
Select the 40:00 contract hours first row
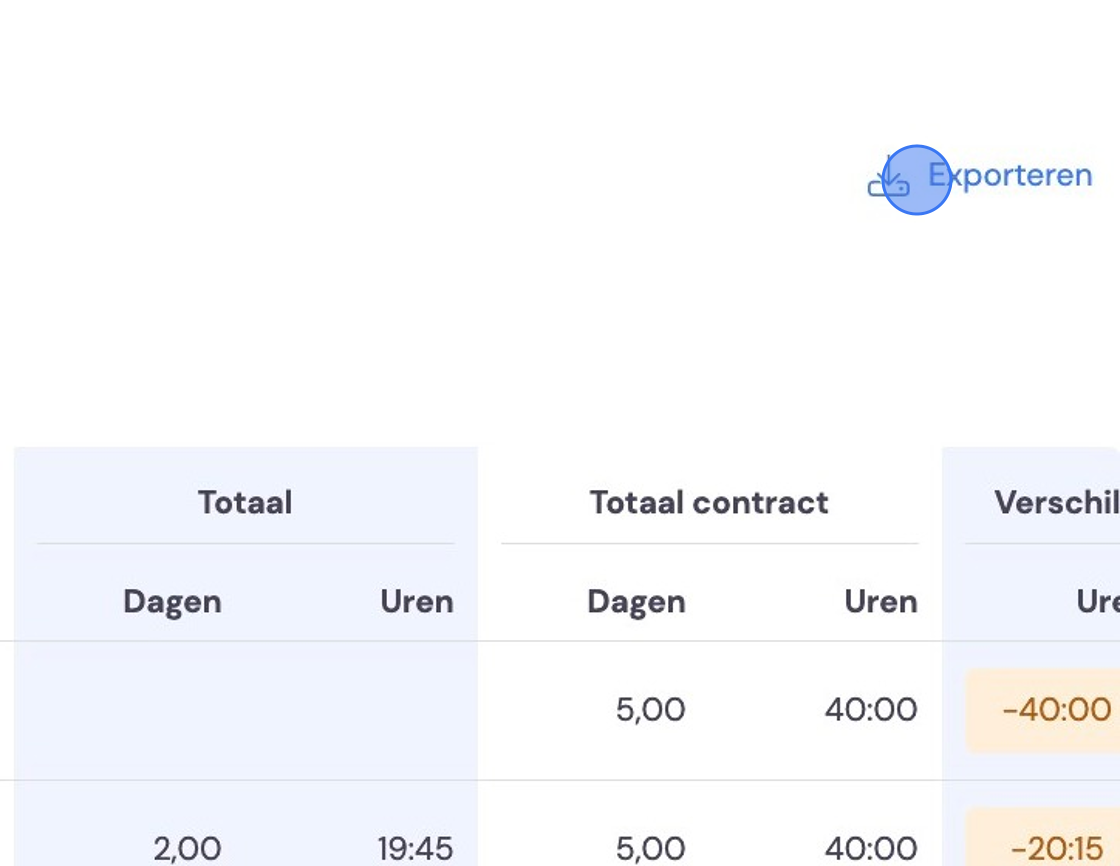click(x=871, y=710)
